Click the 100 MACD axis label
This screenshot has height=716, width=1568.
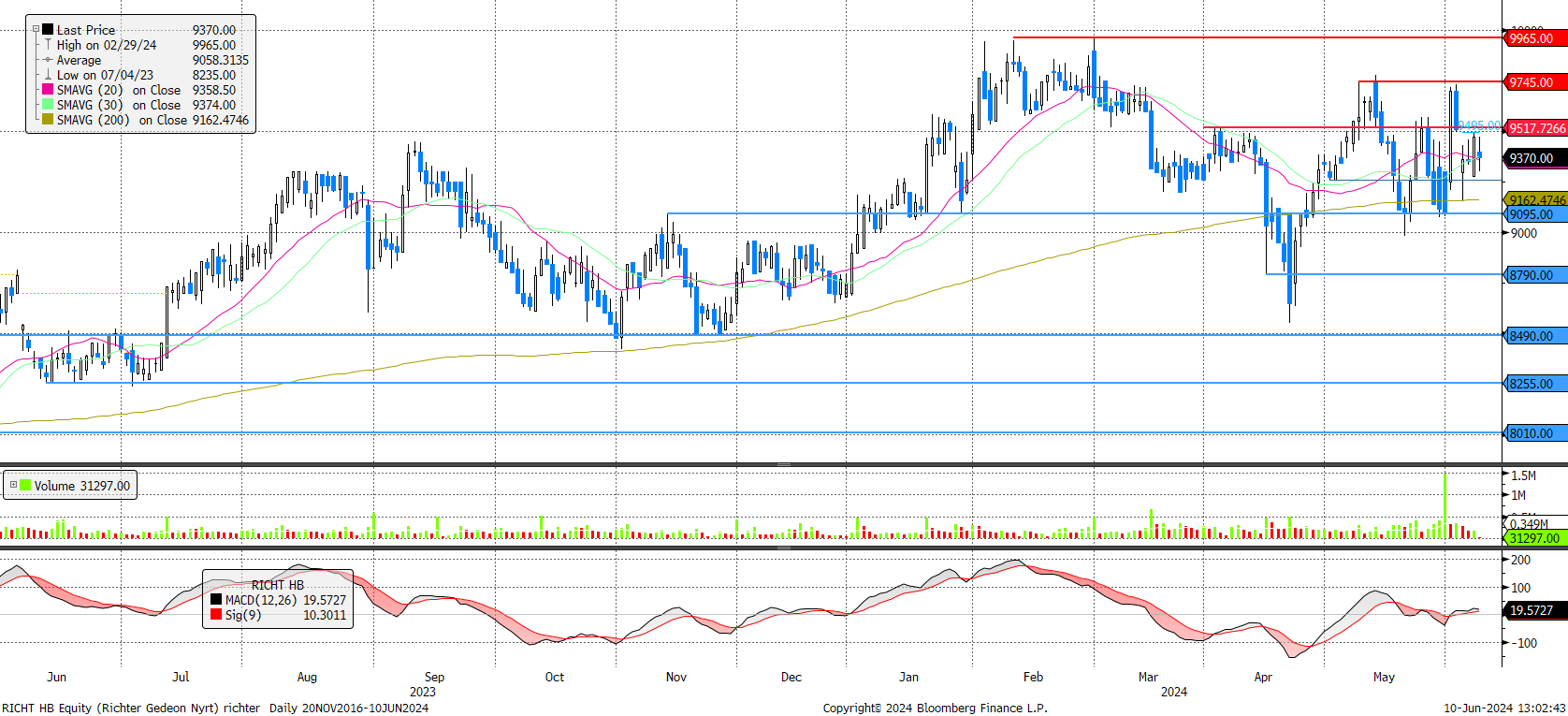click(x=1521, y=588)
